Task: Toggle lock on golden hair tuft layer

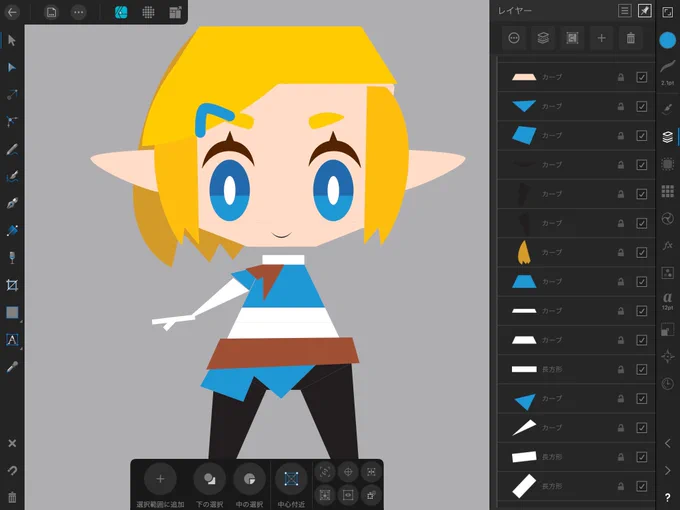Action: pos(621,252)
